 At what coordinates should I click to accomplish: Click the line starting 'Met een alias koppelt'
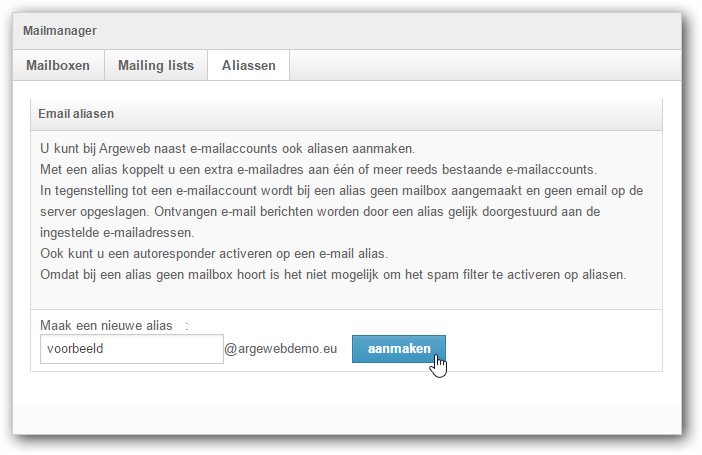coord(318,170)
